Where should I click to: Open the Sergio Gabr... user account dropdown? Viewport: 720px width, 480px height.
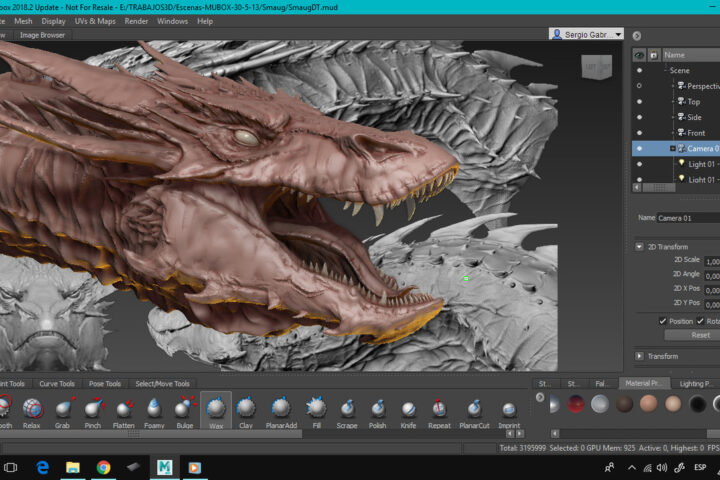[586, 34]
